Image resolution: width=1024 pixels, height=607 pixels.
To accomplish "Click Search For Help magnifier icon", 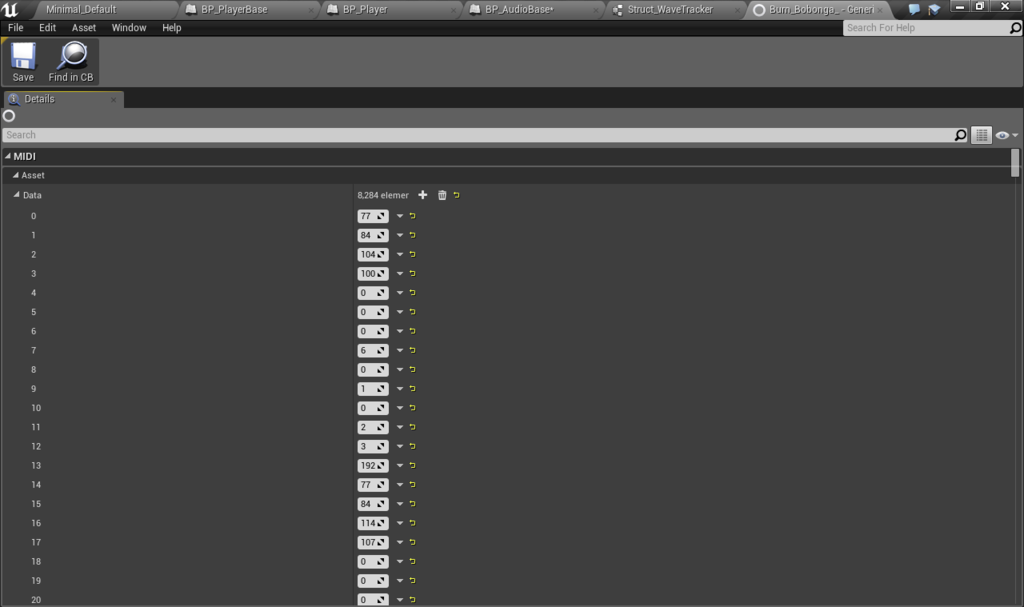I will [x=1015, y=27].
